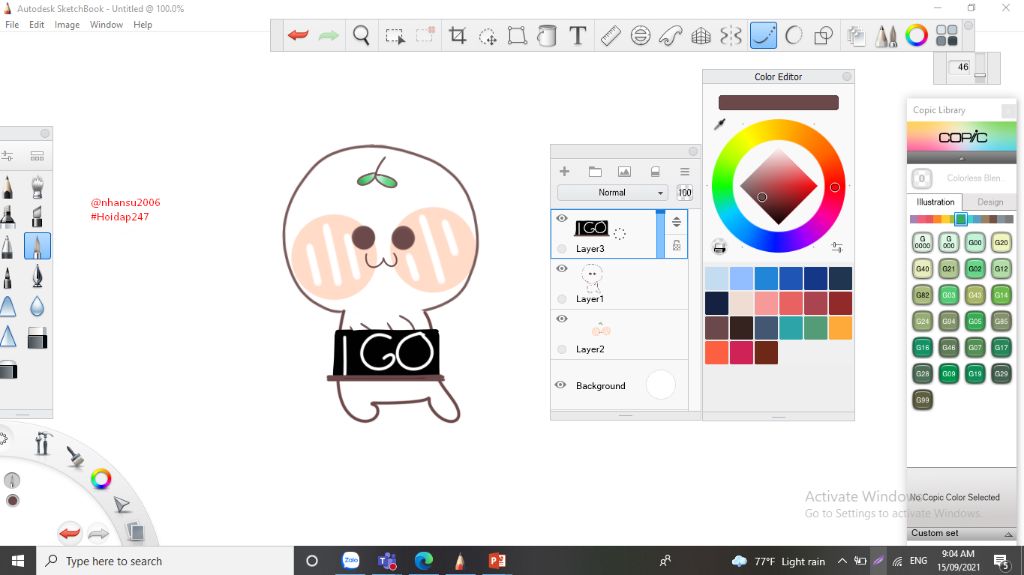Select the Crop tool
1024x575 pixels.
457,35
